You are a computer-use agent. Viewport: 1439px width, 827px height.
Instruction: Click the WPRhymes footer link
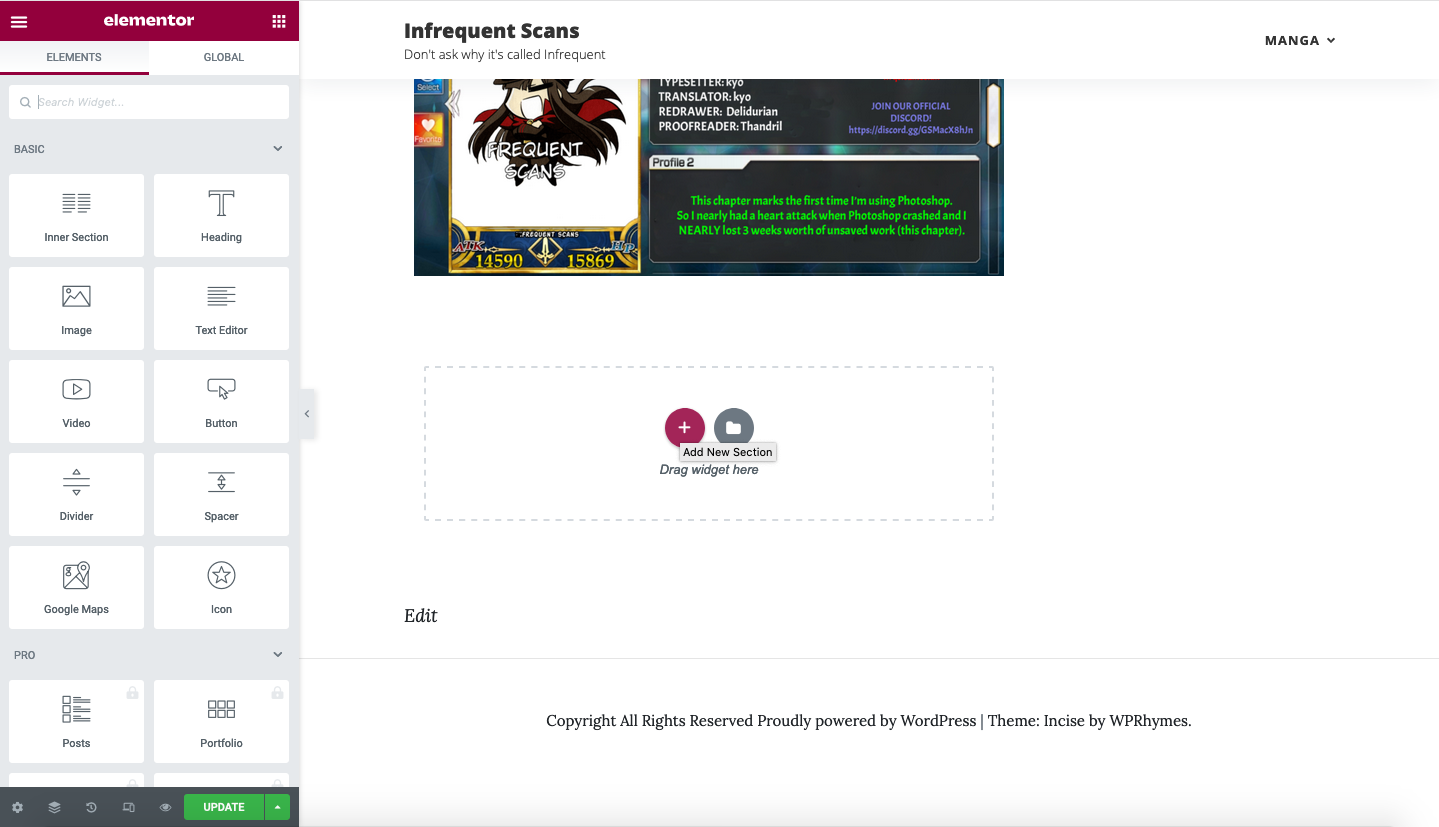[x=1150, y=720]
